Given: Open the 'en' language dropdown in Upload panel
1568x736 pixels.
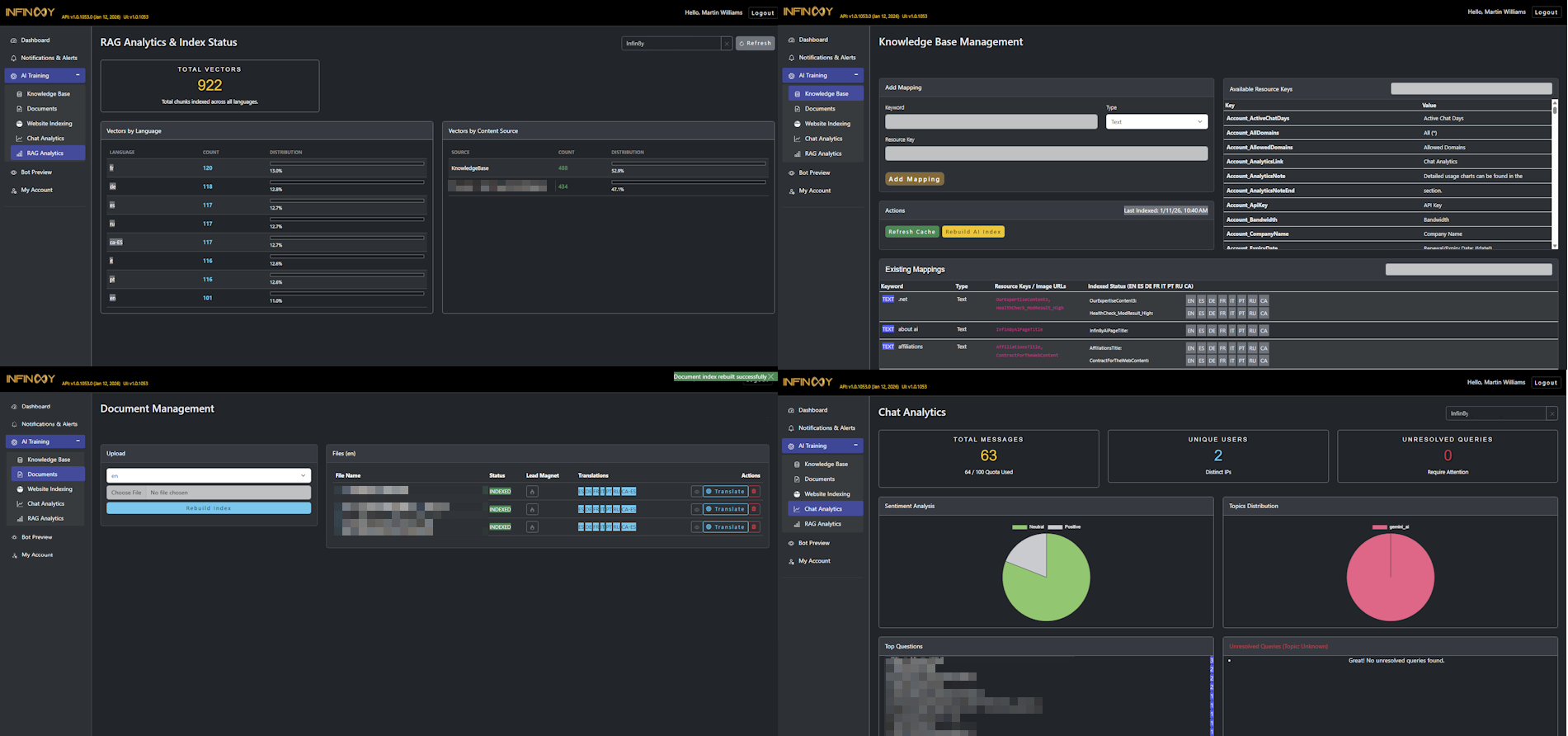Looking at the screenshot, I should [x=209, y=475].
